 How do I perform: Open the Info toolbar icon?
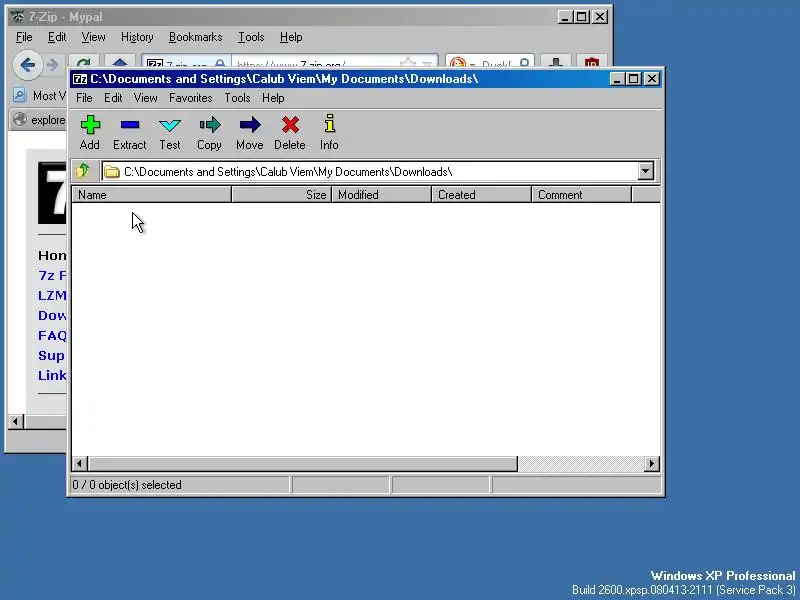click(330, 123)
